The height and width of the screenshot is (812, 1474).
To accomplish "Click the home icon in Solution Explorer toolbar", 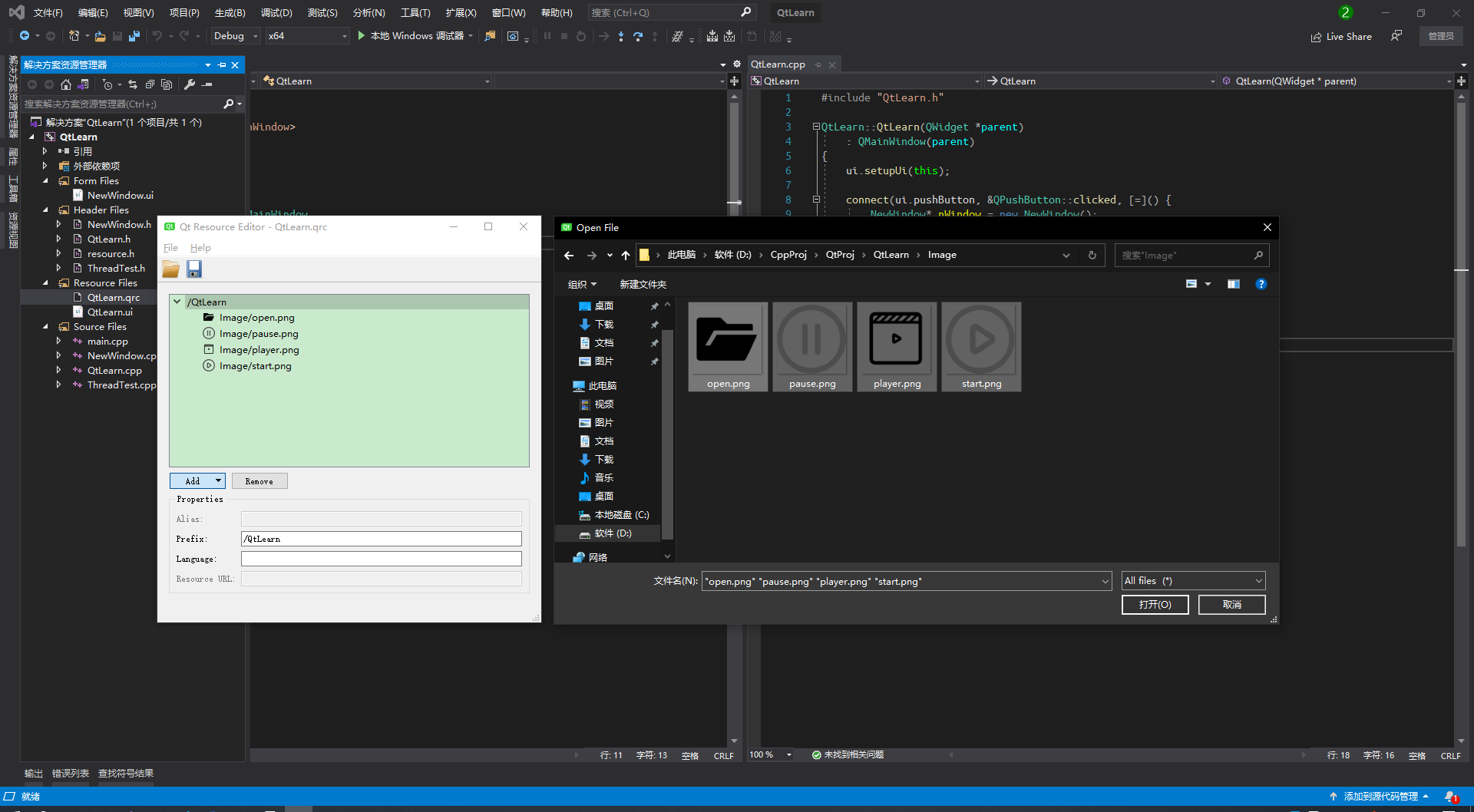I will click(66, 84).
